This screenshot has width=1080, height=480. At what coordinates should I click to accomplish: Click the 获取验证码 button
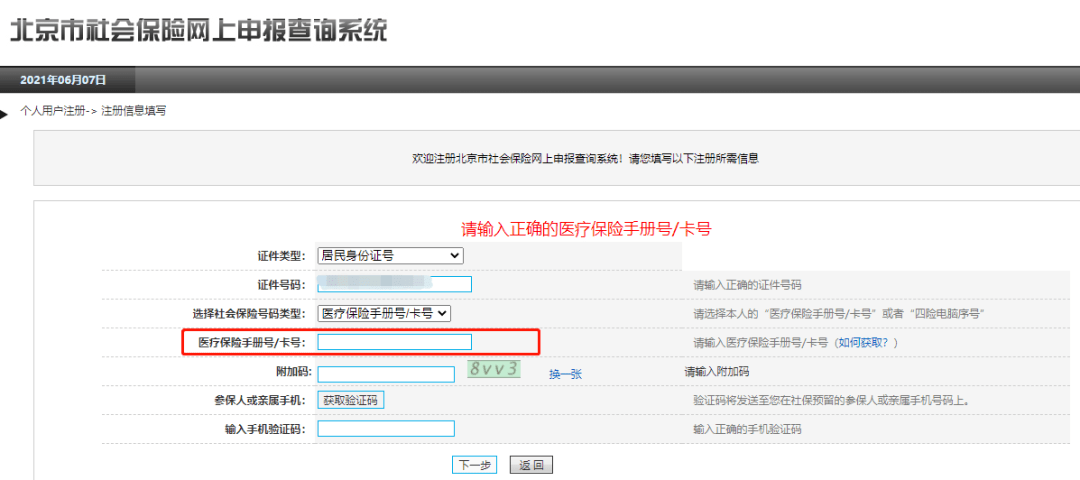point(351,400)
